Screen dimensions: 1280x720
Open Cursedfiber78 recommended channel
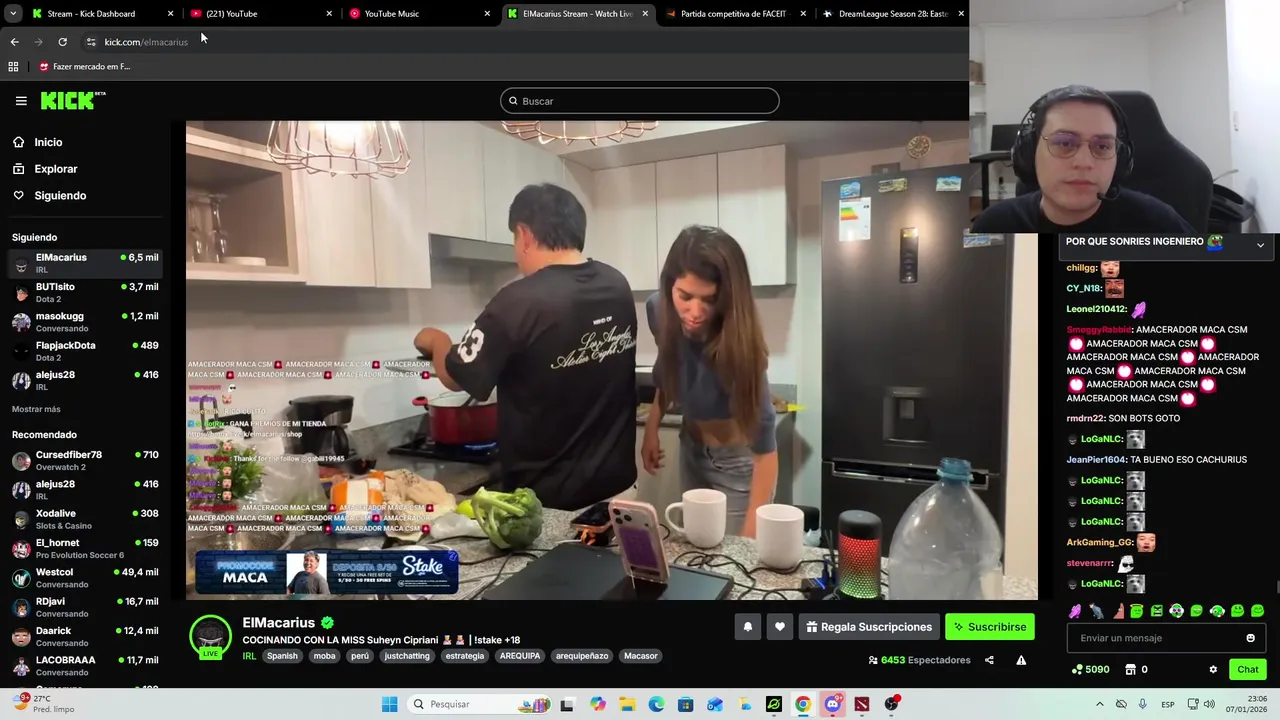[84, 460]
